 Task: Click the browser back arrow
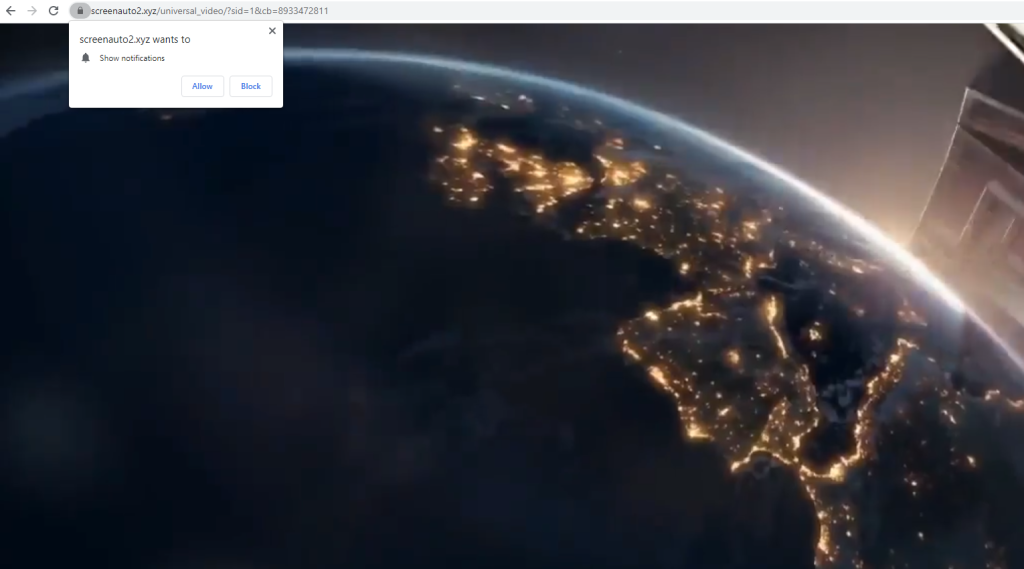pos(11,11)
